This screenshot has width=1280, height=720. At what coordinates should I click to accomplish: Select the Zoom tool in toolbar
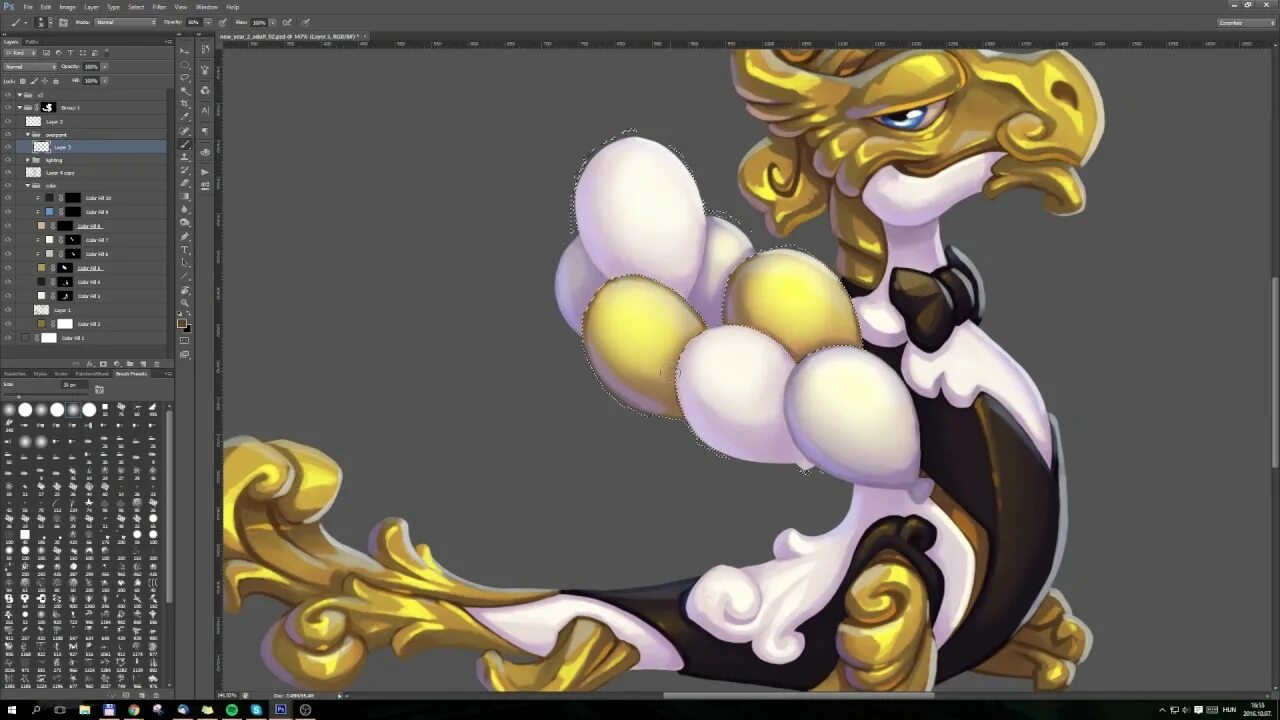185,302
